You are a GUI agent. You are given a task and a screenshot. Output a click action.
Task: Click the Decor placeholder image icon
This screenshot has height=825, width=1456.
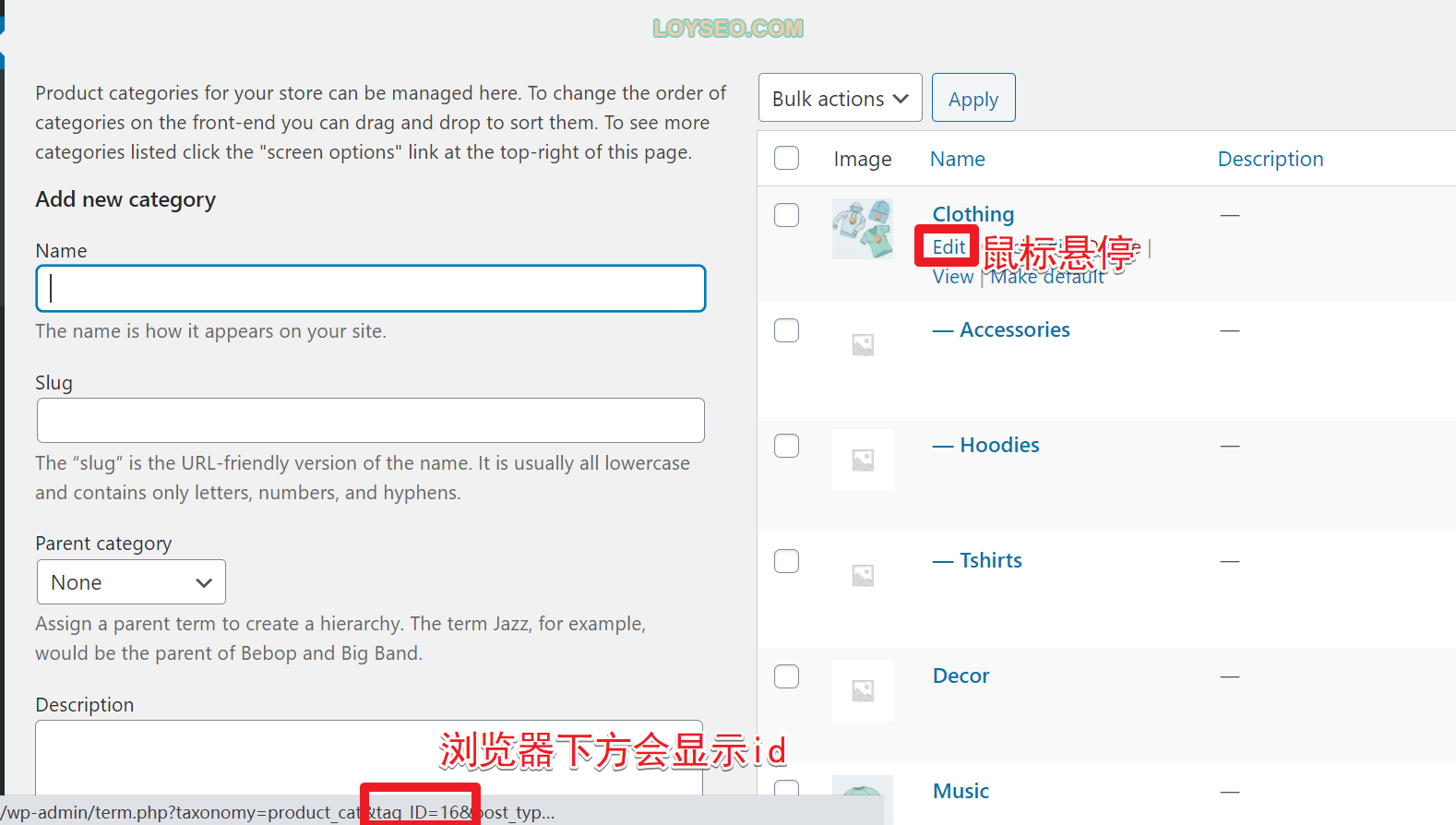click(862, 690)
